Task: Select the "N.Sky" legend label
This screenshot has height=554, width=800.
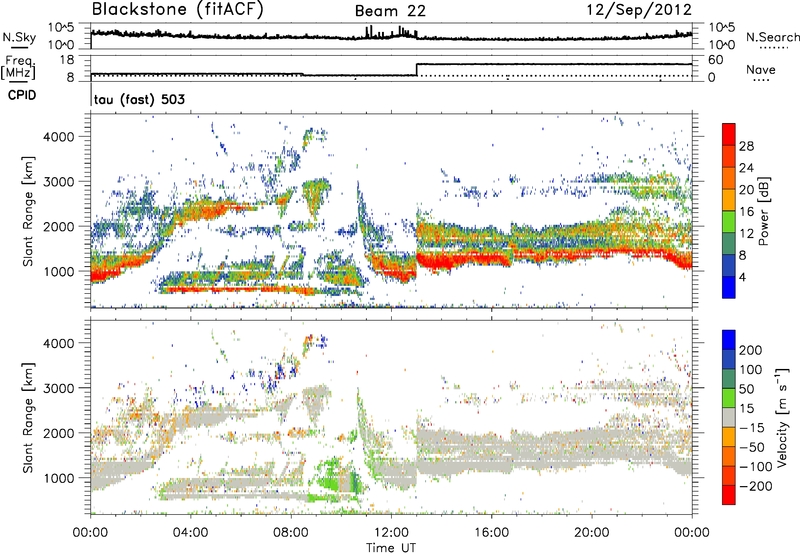Action: 19,38
